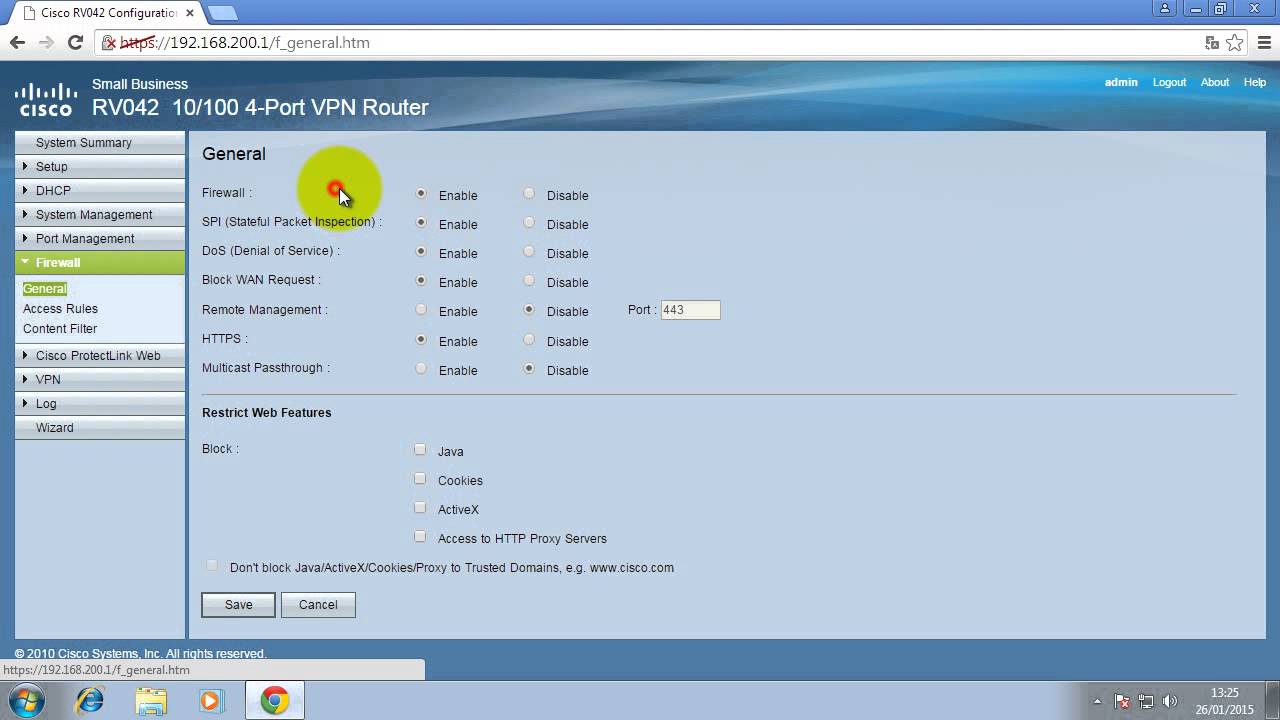Check the Cookies block checkbox
Image resolution: width=1280 pixels, height=720 pixels.
[x=420, y=479]
